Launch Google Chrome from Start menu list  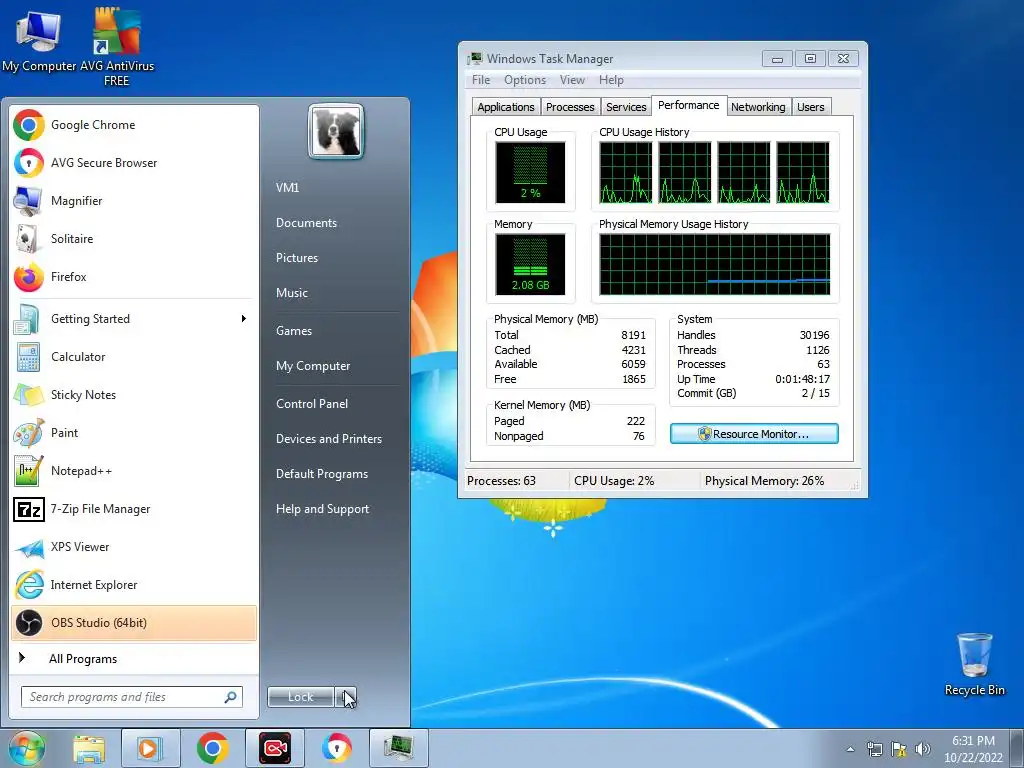(134, 125)
